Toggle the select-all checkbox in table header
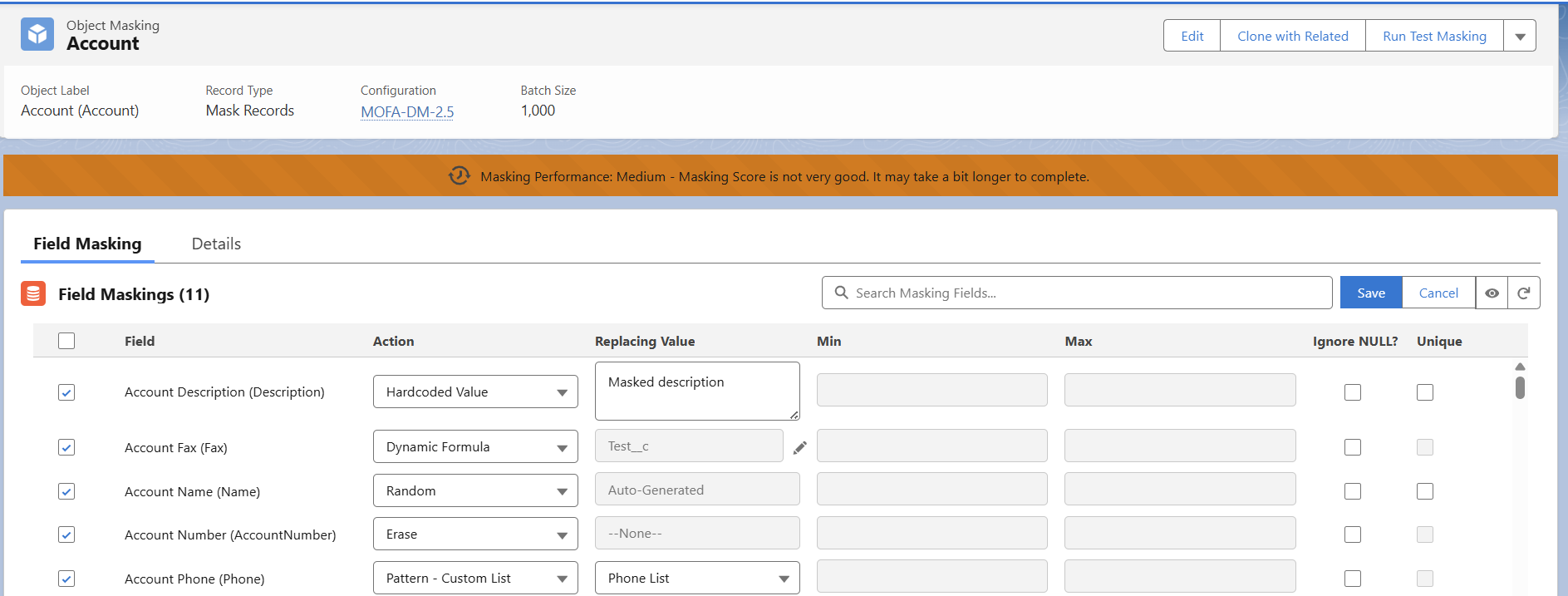 click(x=66, y=341)
